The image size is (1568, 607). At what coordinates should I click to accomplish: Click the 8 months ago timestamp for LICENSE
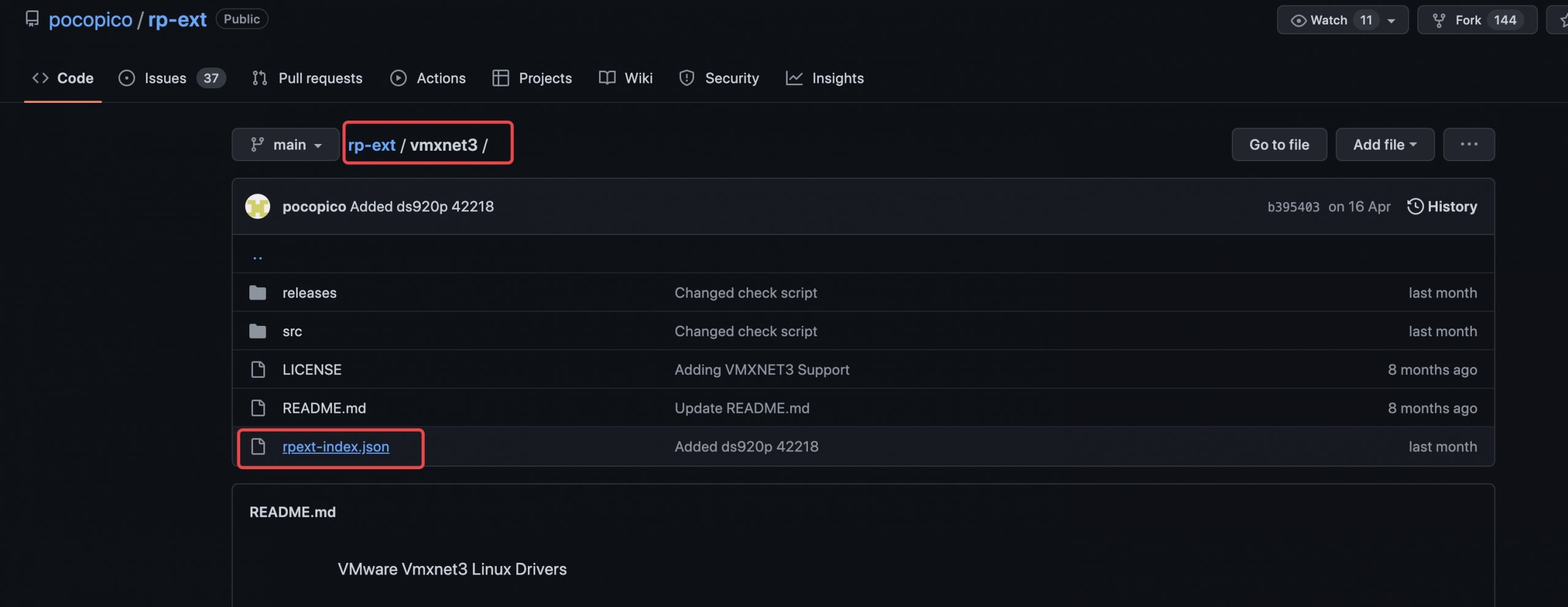click(x=1432, y=369)
